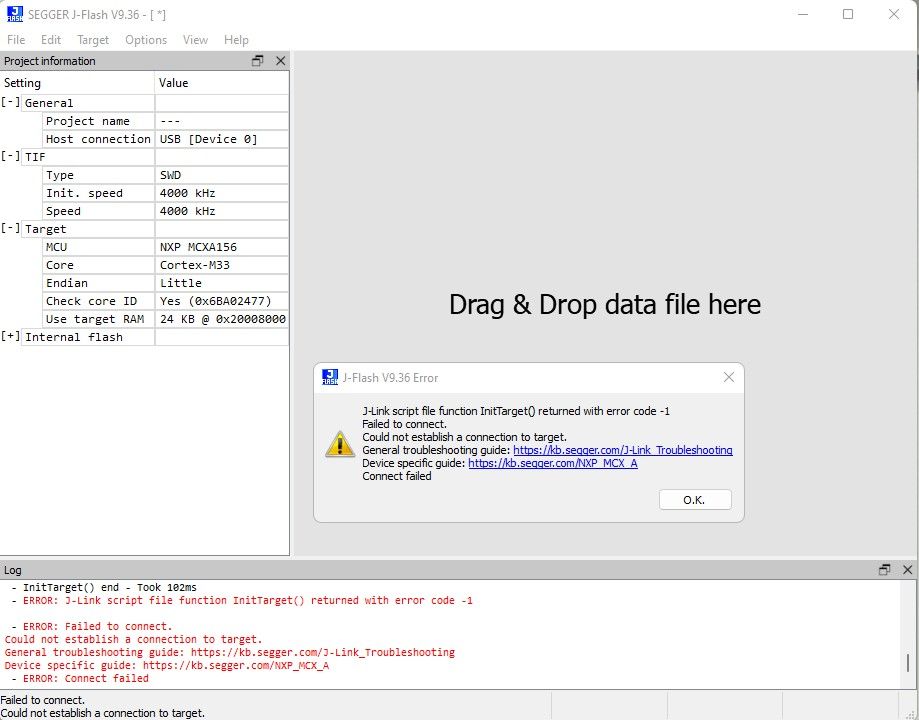919x720 pixels.
Task: Select the 24 KB @ 0x20008000 value
Action: 222,319
